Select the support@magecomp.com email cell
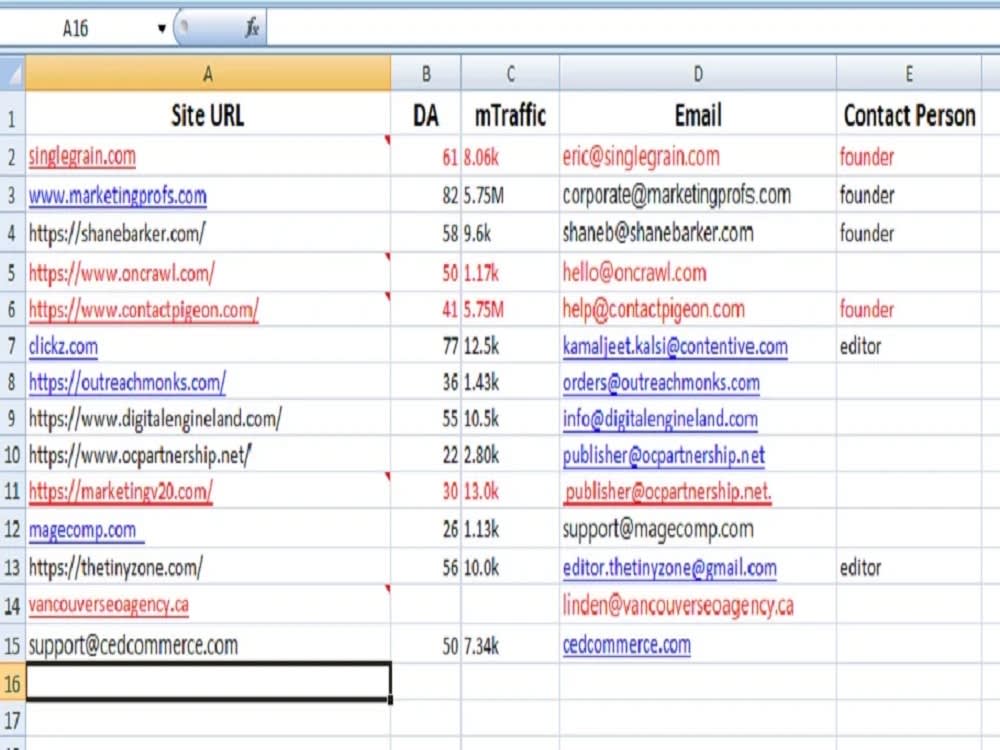This screenshot has width=1000, height=750. 698,529
